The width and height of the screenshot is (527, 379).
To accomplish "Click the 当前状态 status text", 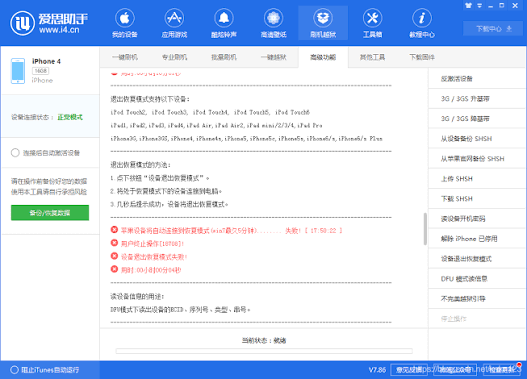I will (x=264, y=340).
